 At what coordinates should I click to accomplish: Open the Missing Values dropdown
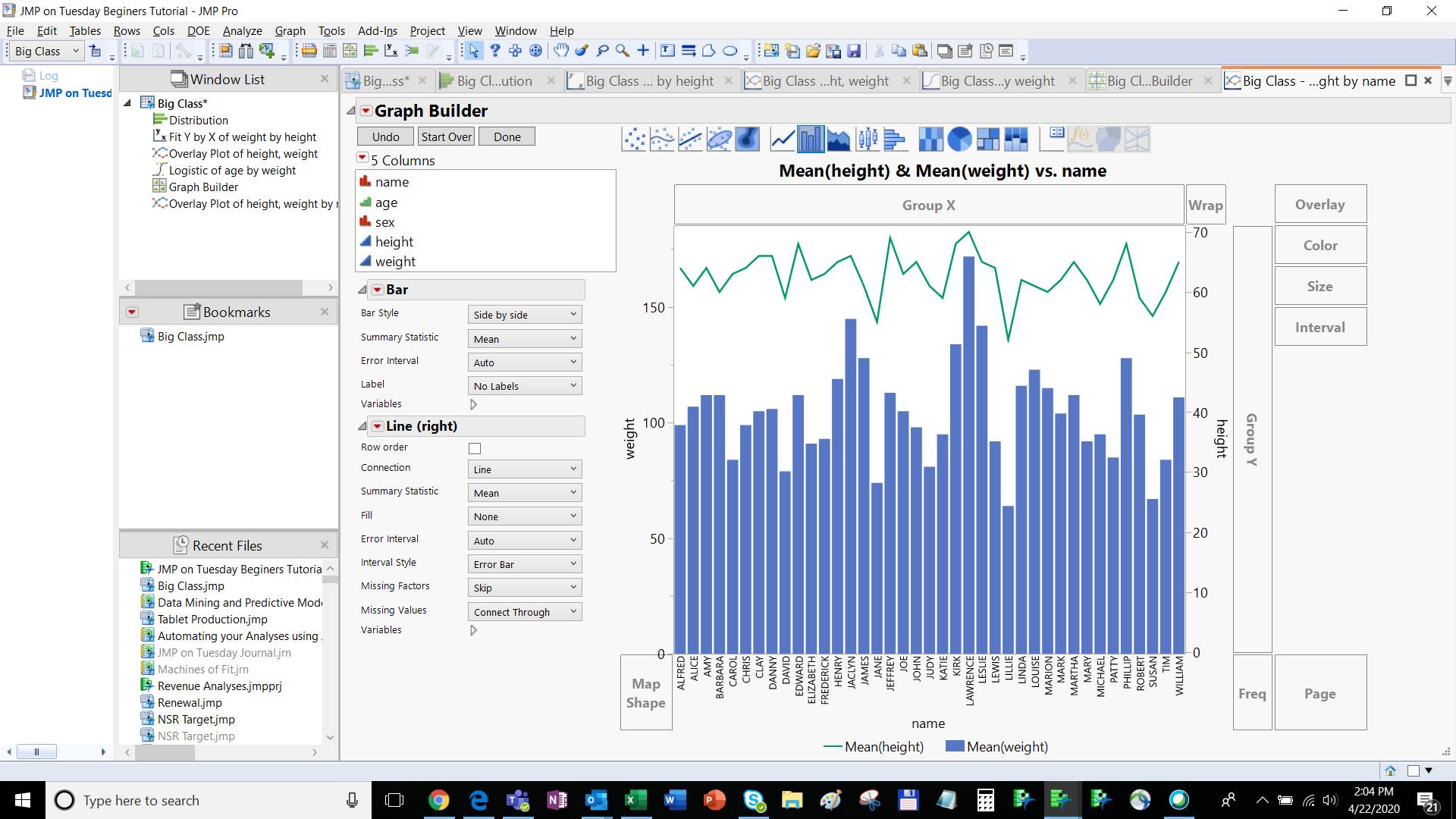[x=524, y=611]
